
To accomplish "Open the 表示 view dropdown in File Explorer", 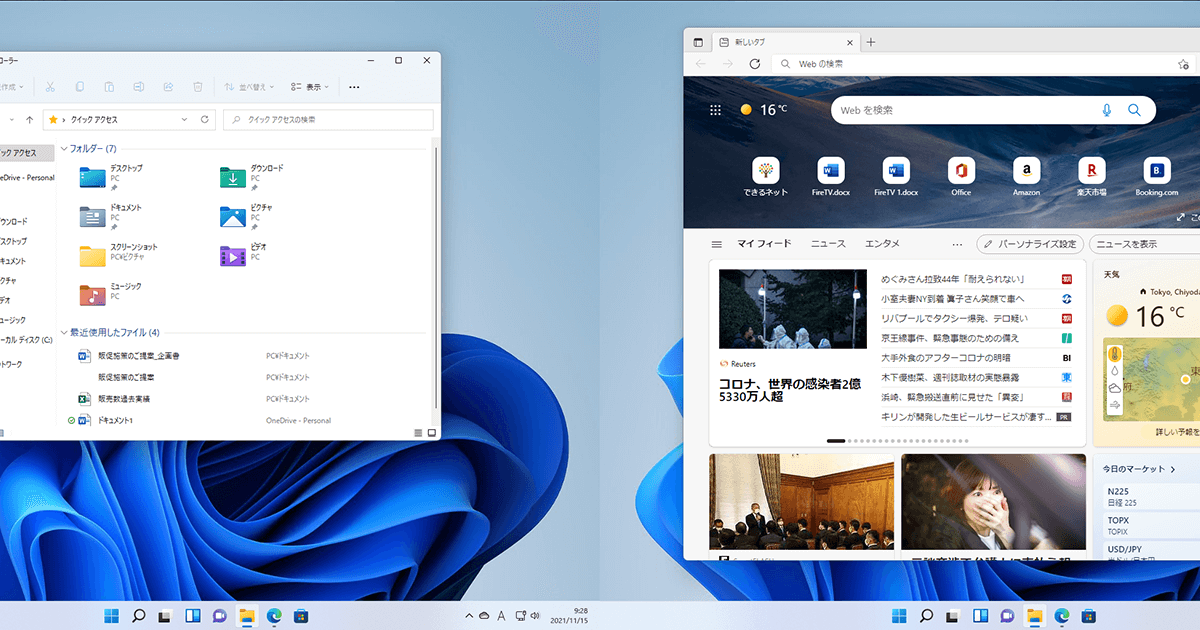I will [x=310, y=87].
